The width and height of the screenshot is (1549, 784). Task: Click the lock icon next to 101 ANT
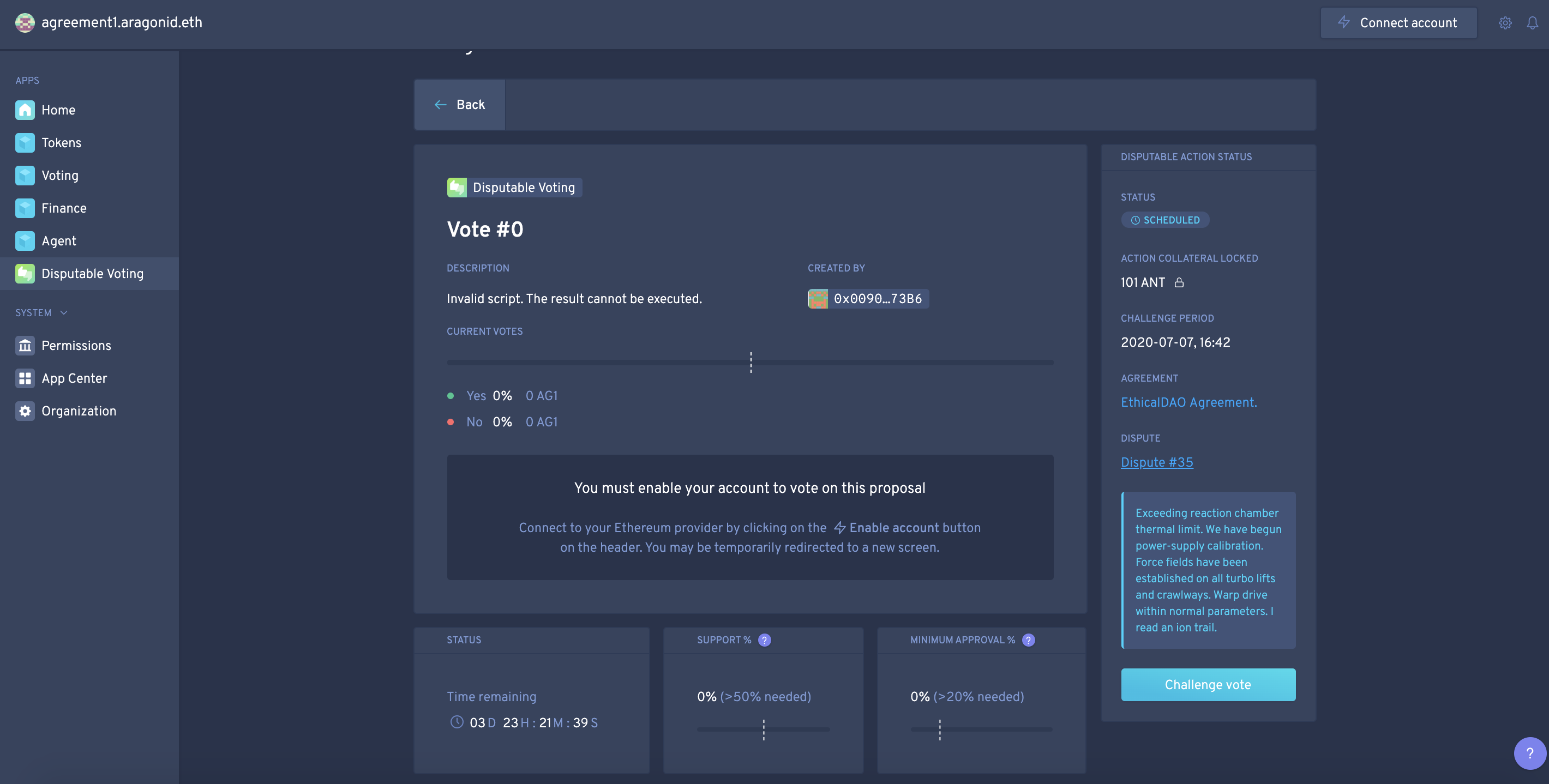click(1179, 282)
